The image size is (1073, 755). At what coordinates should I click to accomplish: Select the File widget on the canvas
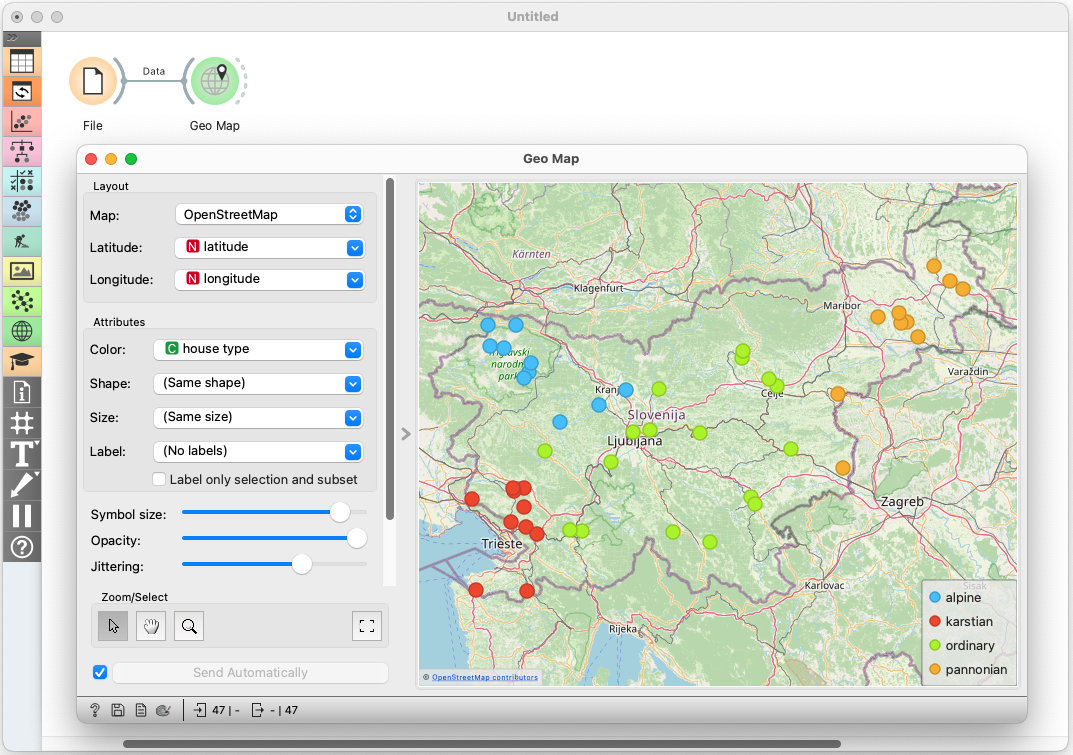(x=94, y=81)
